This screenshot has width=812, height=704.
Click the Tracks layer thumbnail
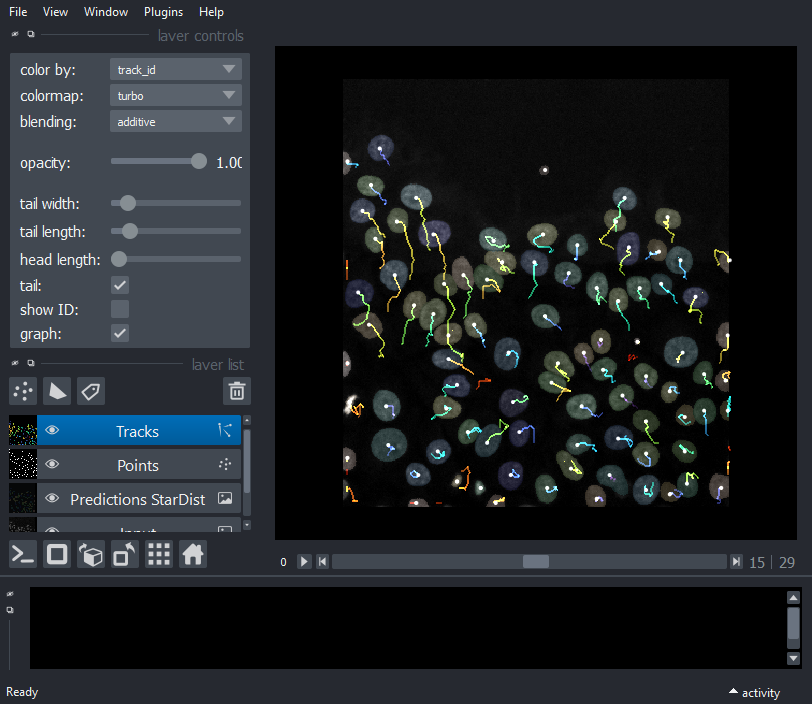pos(23,430)
